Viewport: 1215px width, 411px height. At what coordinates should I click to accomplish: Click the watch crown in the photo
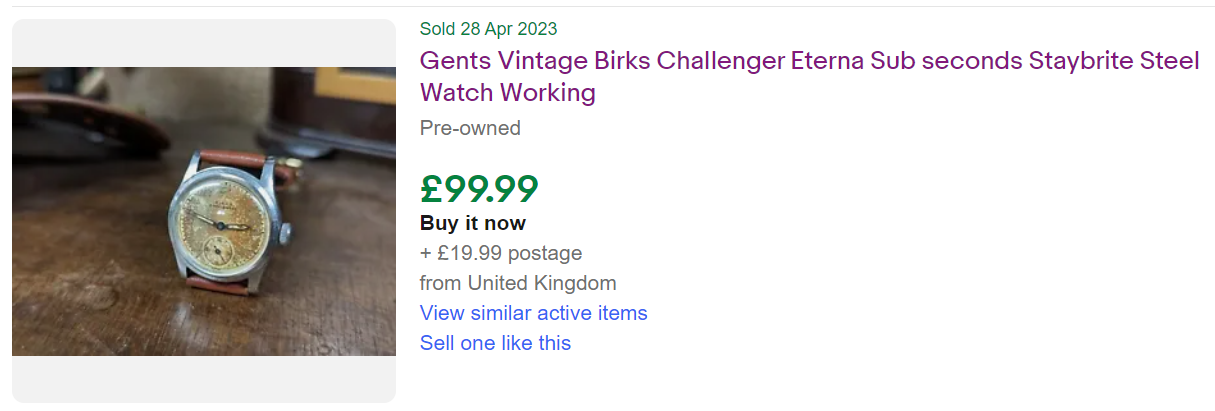286,234
